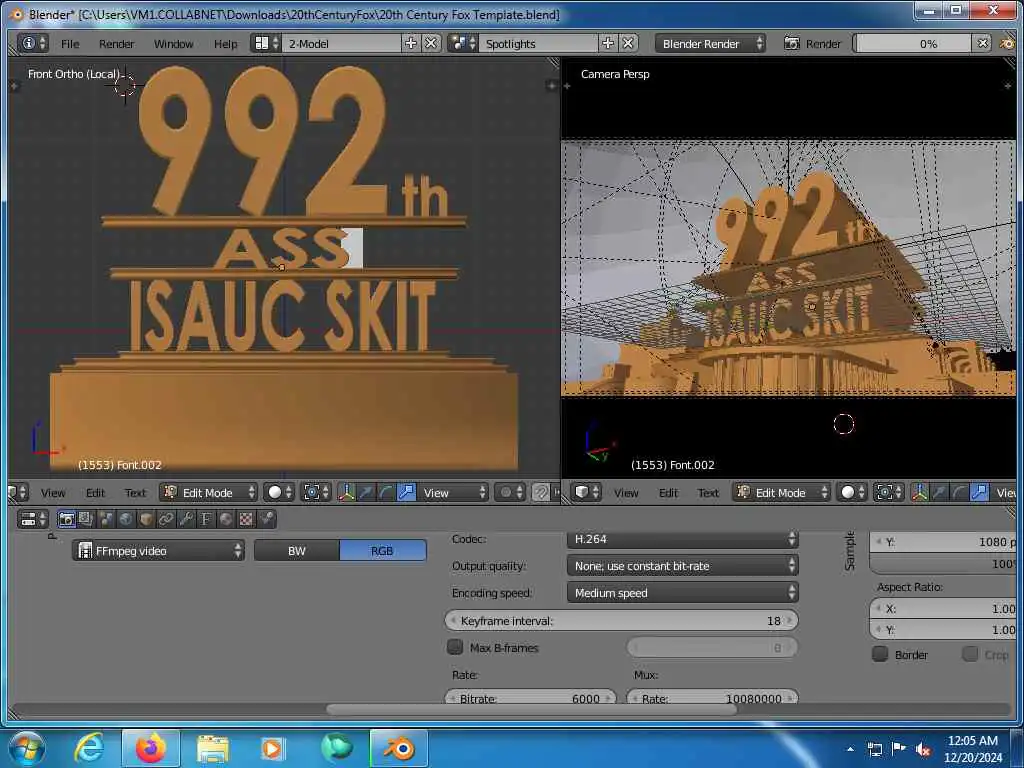
Task: Enable the Border checkbox
Action: [880, 654]
